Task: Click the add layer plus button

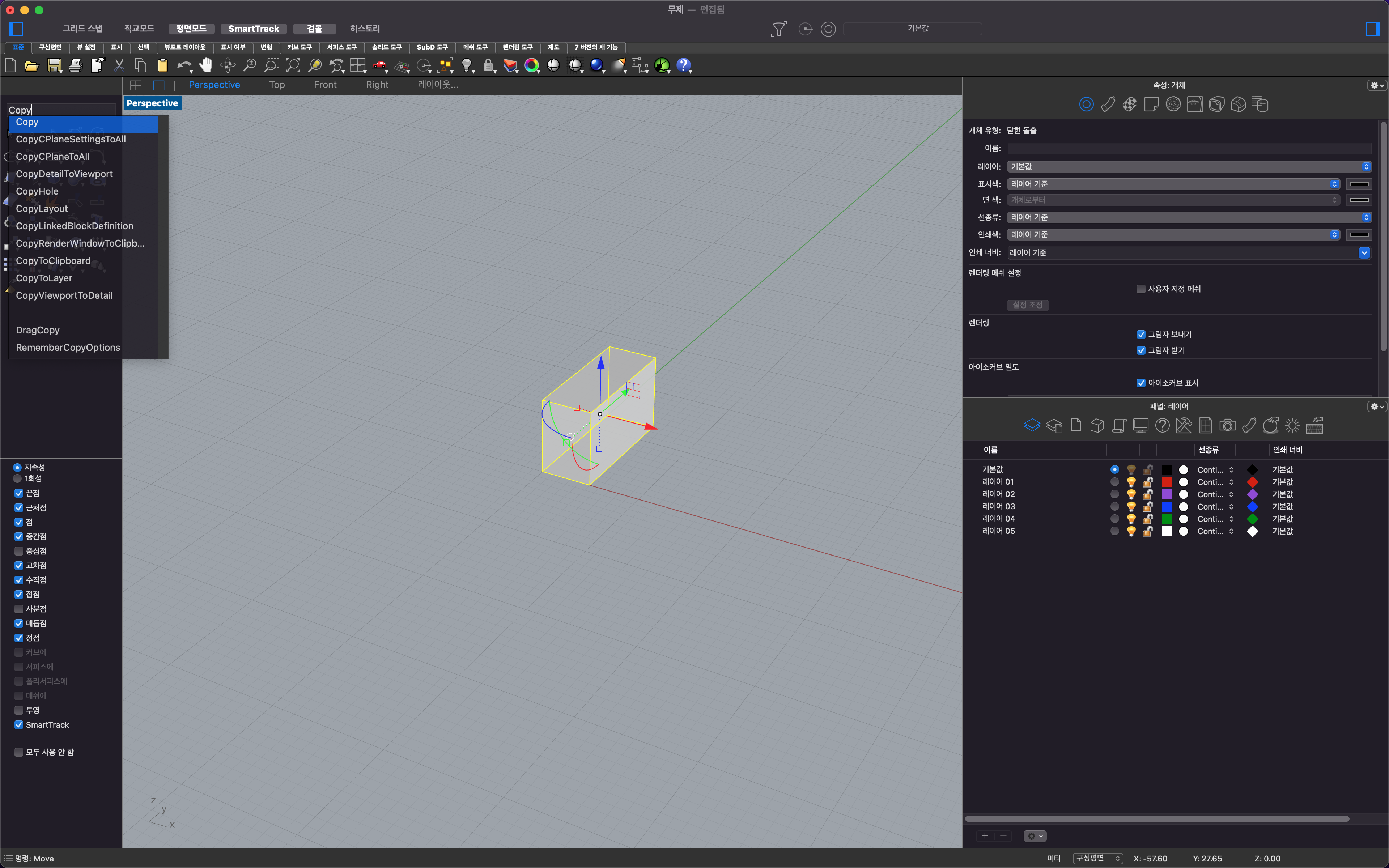Action: coord(984,836)
